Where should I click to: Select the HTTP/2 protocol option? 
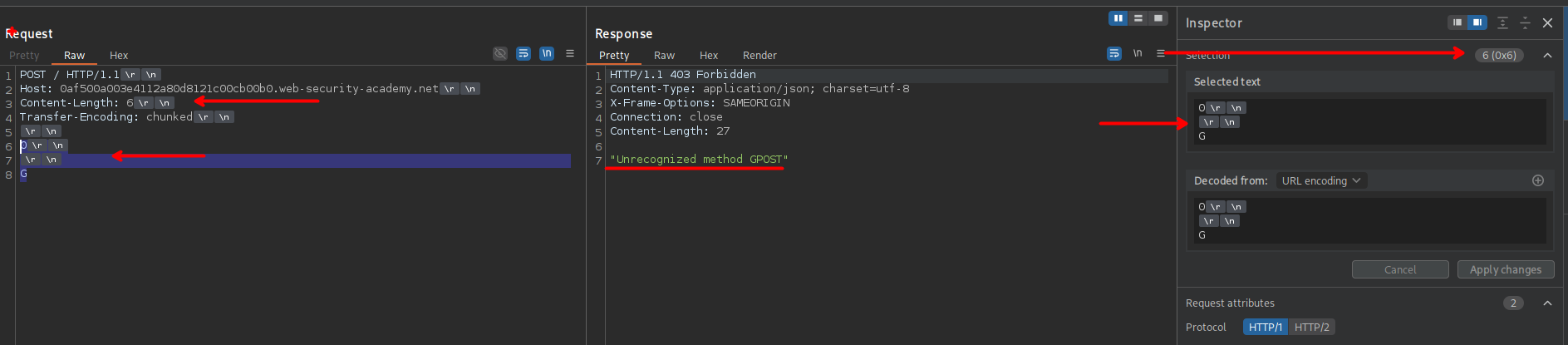(x=1312, y=327)
